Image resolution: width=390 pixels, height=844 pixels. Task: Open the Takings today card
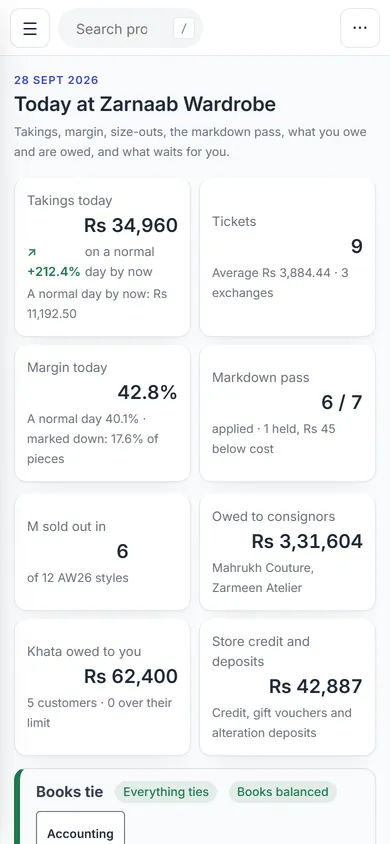point(102,257)
